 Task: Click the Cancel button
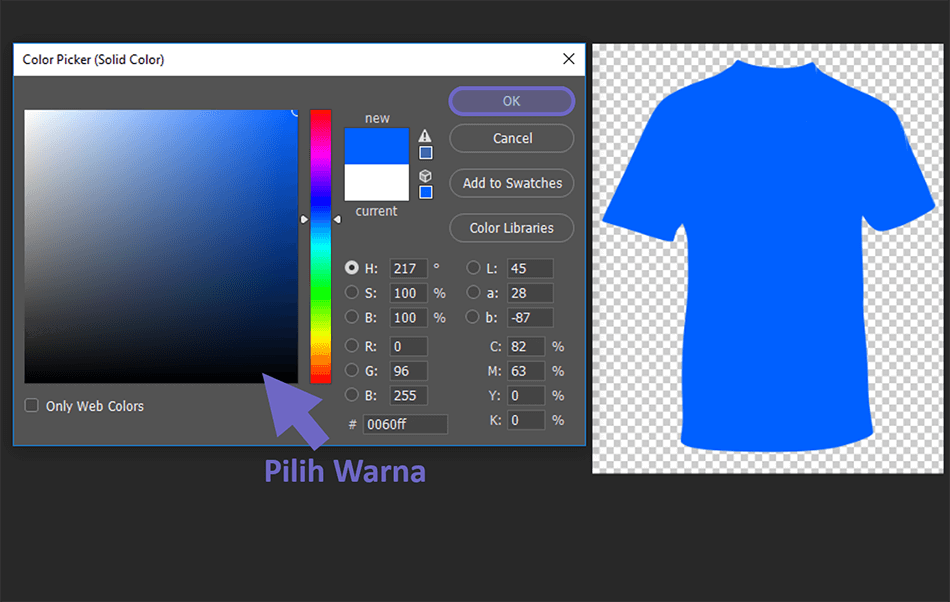(x=511, y=138)
